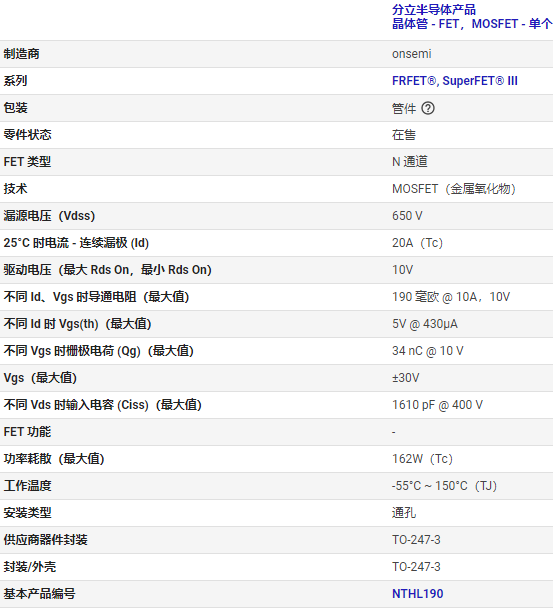Select the 制造商 row label

click(21, 54)
